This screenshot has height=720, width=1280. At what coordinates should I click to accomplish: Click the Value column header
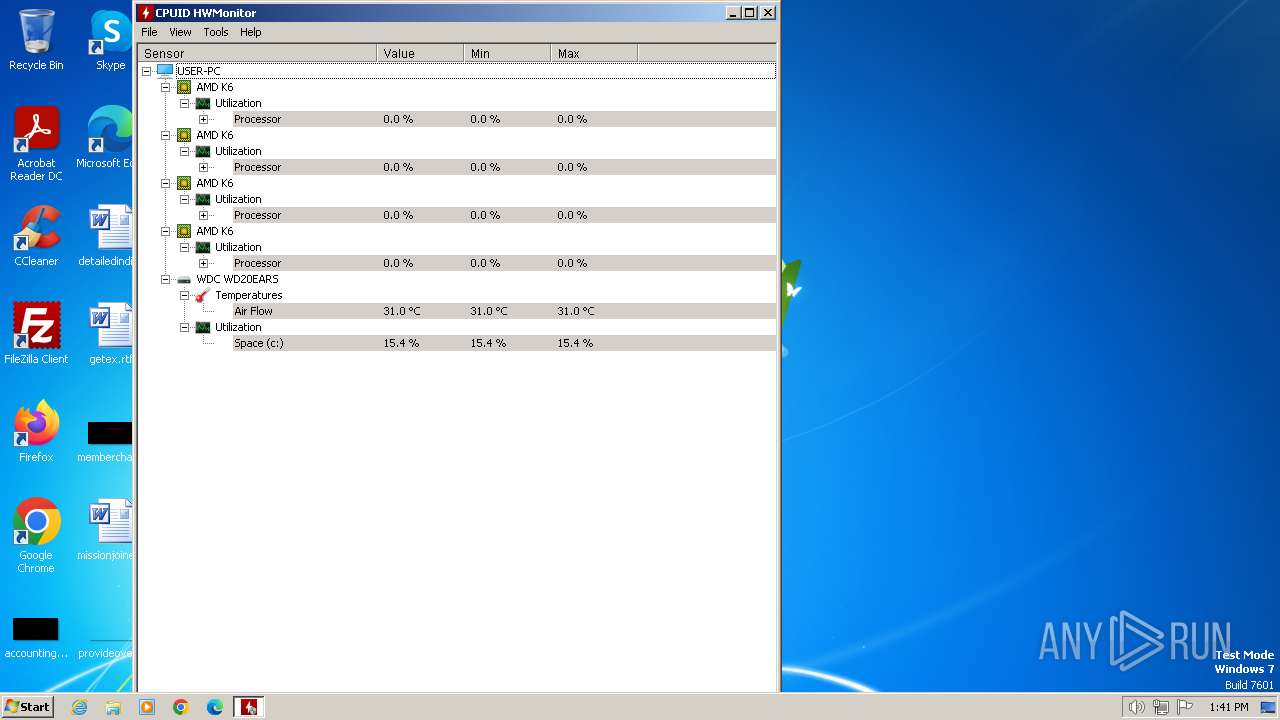point(420,53)
